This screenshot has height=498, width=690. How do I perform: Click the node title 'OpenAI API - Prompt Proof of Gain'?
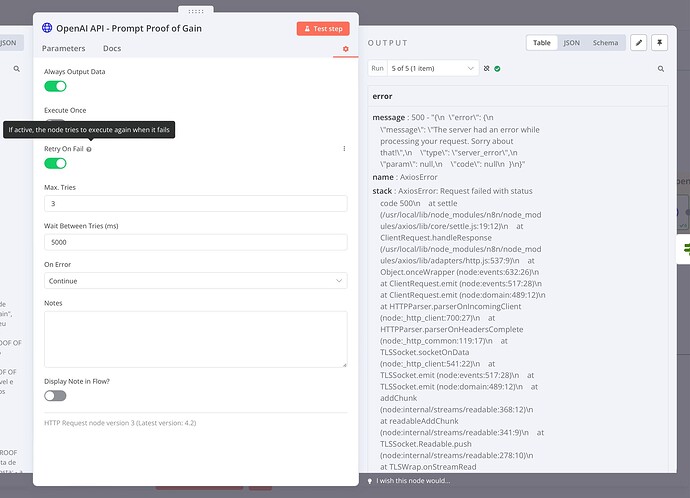[129, 29]
